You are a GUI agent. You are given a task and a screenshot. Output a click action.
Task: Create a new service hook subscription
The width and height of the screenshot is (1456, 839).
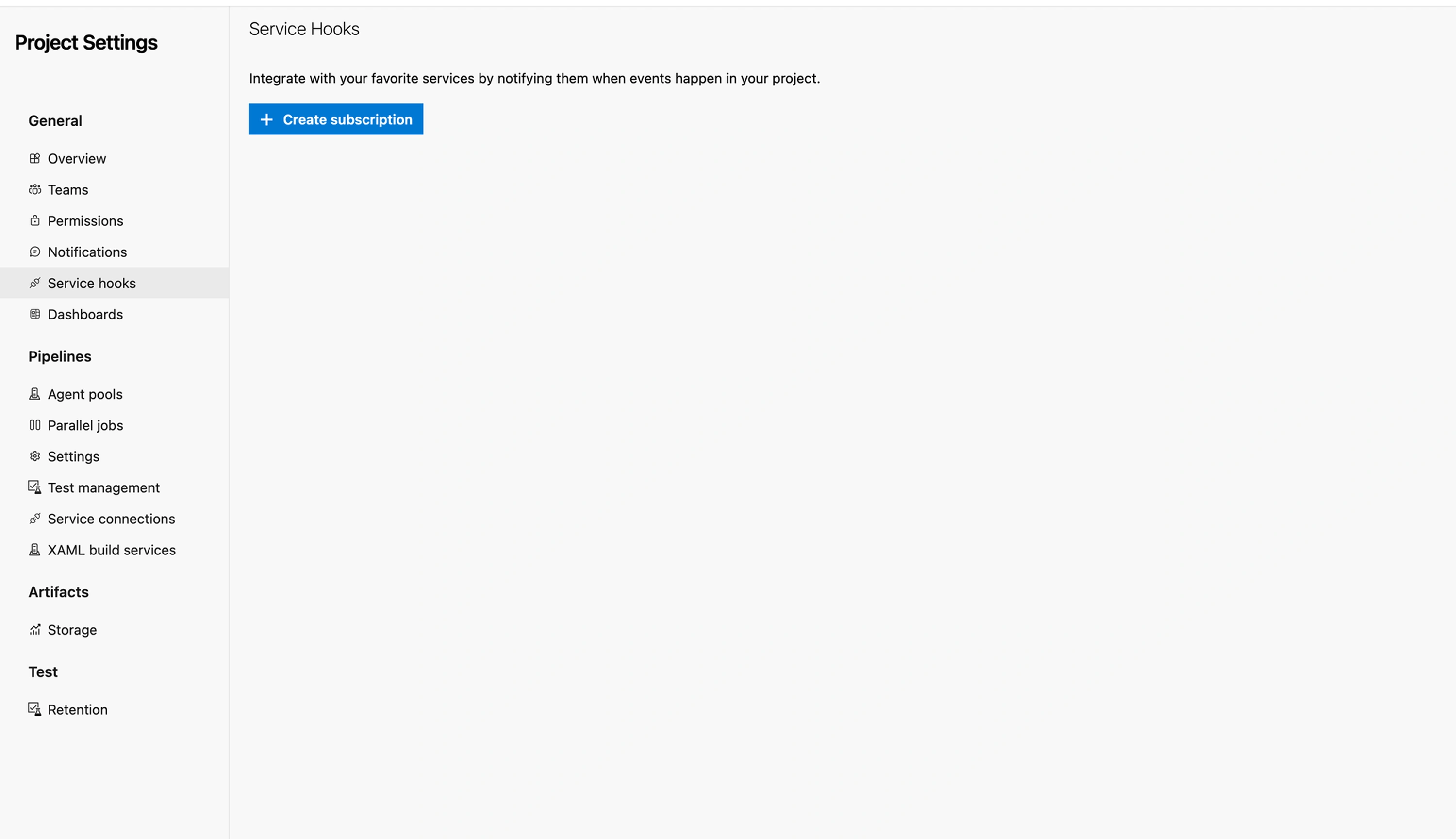pyautogui.click(x=336, y=119)
